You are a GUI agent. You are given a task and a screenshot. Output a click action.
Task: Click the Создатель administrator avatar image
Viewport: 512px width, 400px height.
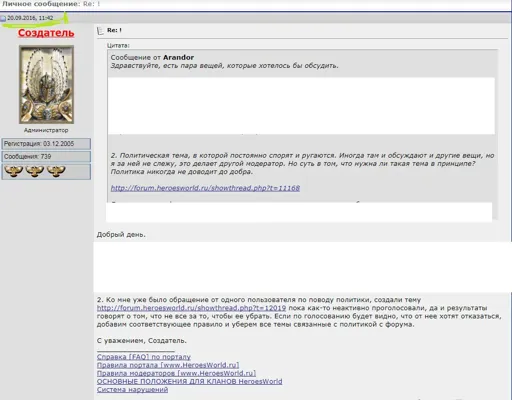point(46,85)
